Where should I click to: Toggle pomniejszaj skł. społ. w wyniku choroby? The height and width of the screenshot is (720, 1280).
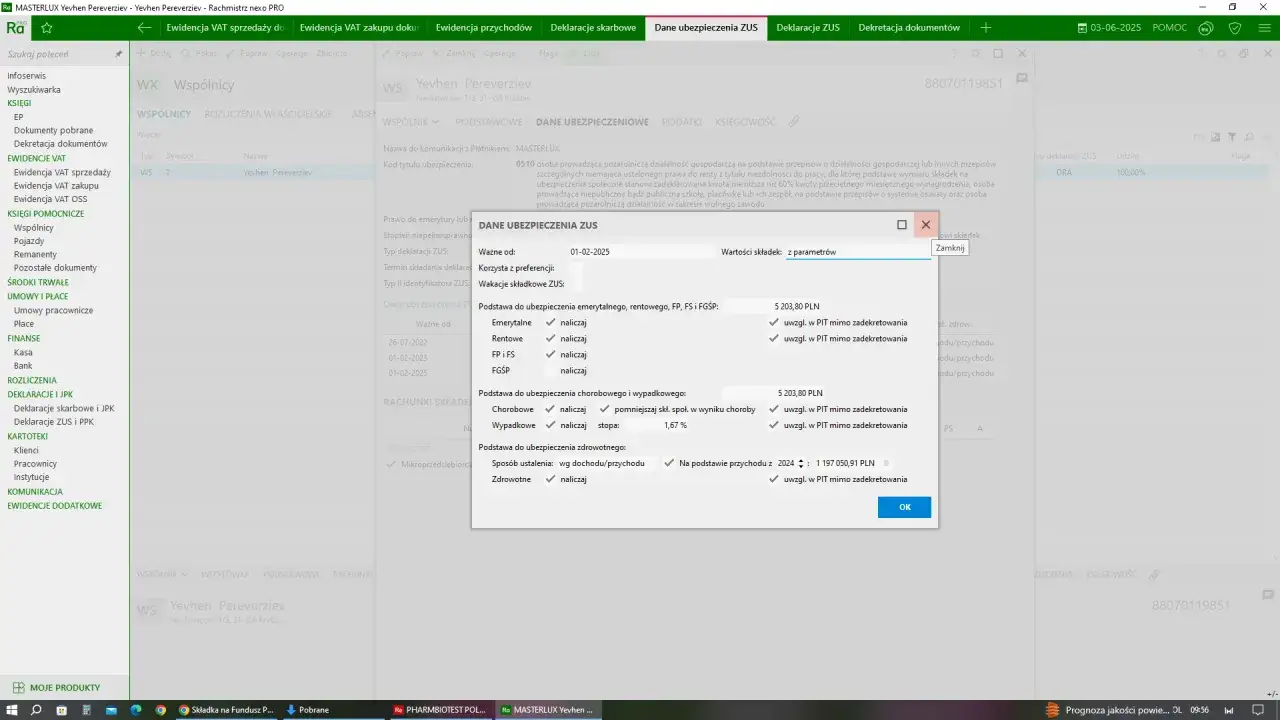pos(604,409)
